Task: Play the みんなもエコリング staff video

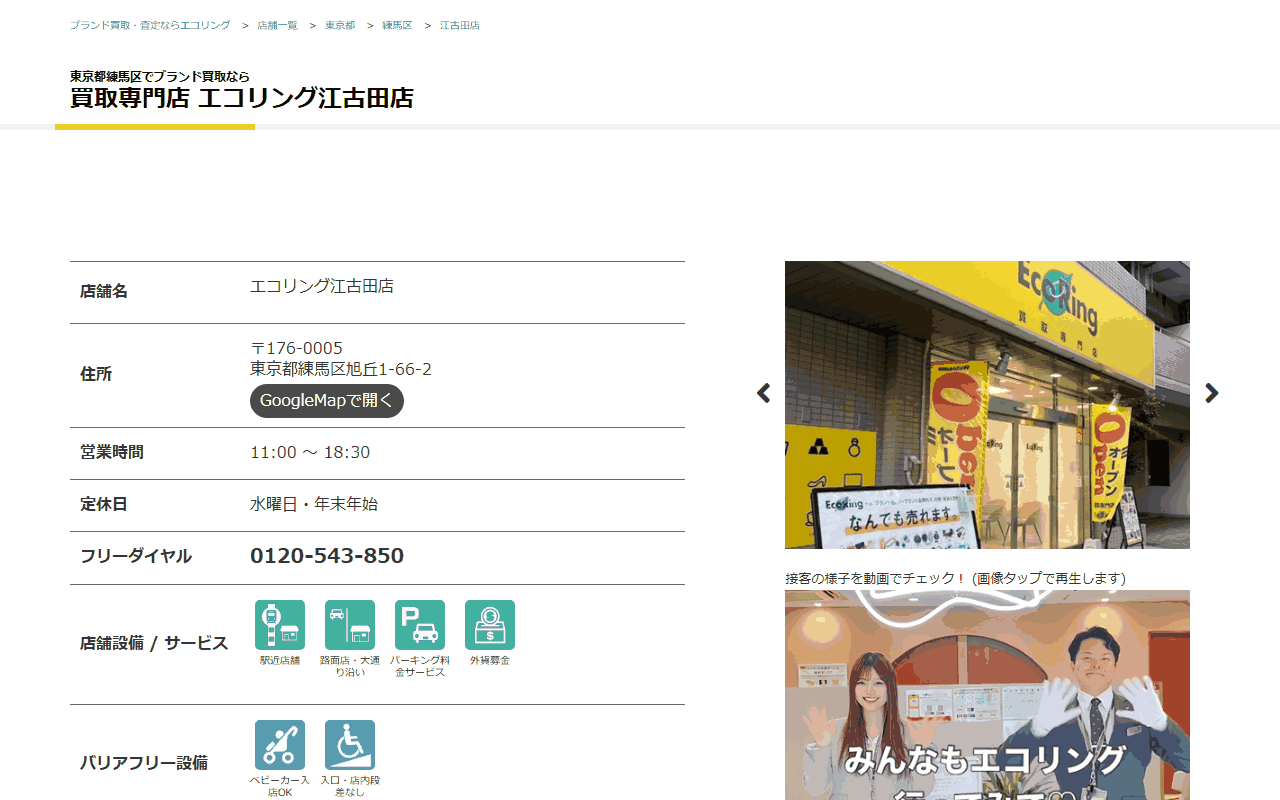Action: click(987, 695)
